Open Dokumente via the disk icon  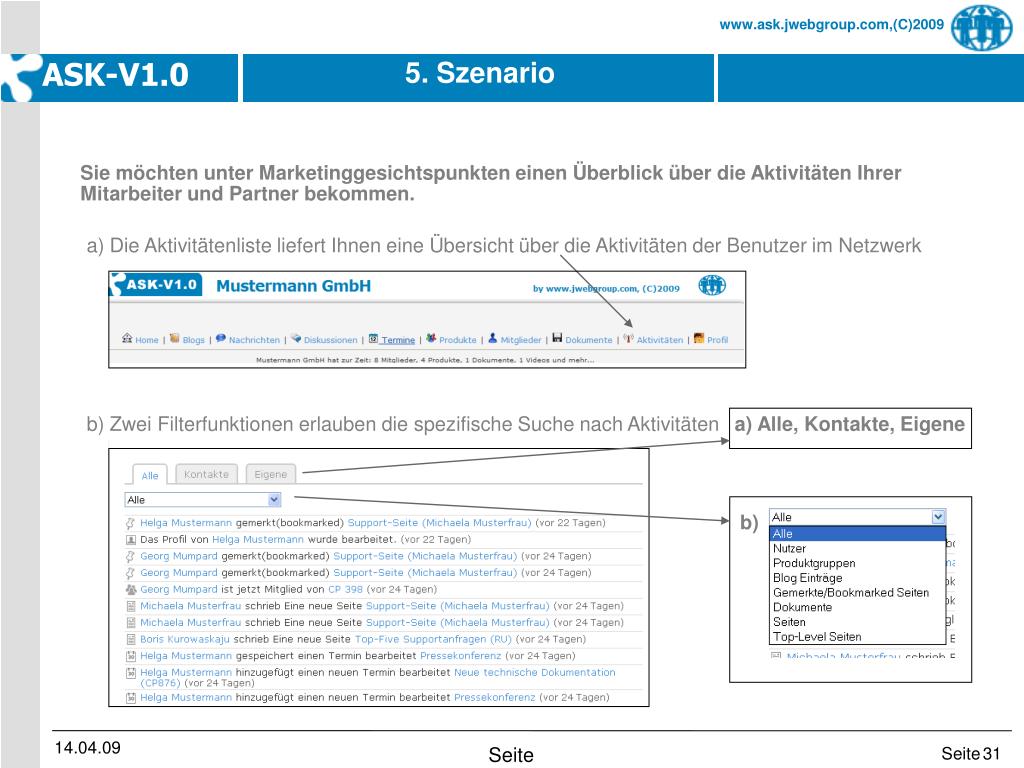tap(557, 338)
